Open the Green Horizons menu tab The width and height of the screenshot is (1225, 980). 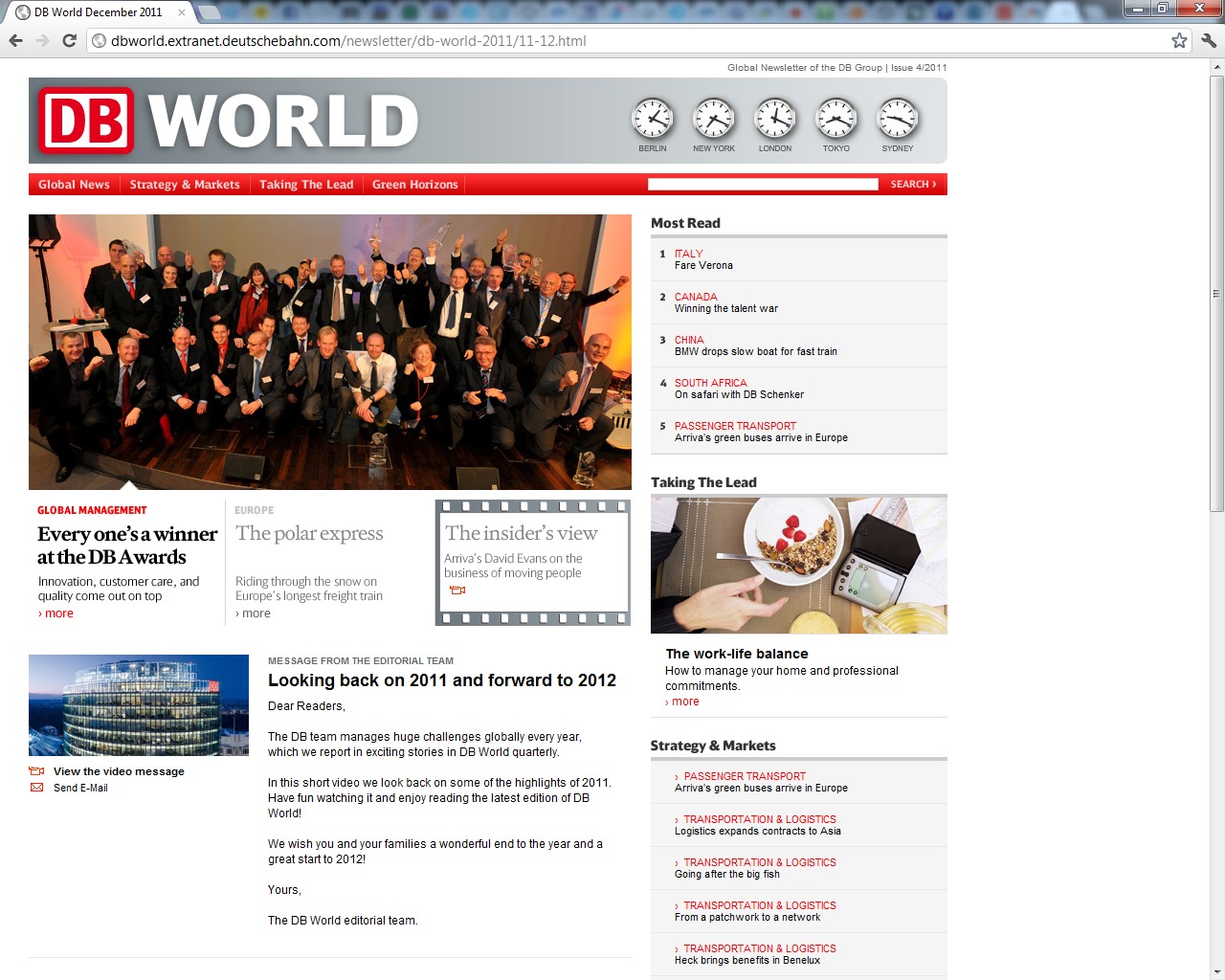pyautogui.click(x=414, y=185)
